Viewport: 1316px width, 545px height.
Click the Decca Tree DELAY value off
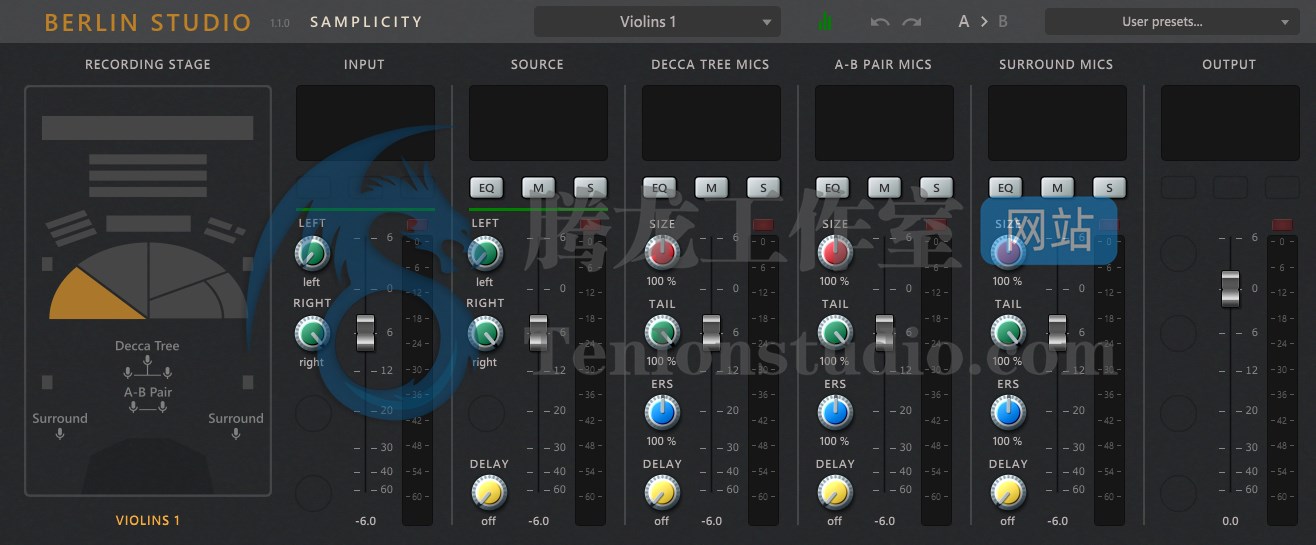[661, 521]
